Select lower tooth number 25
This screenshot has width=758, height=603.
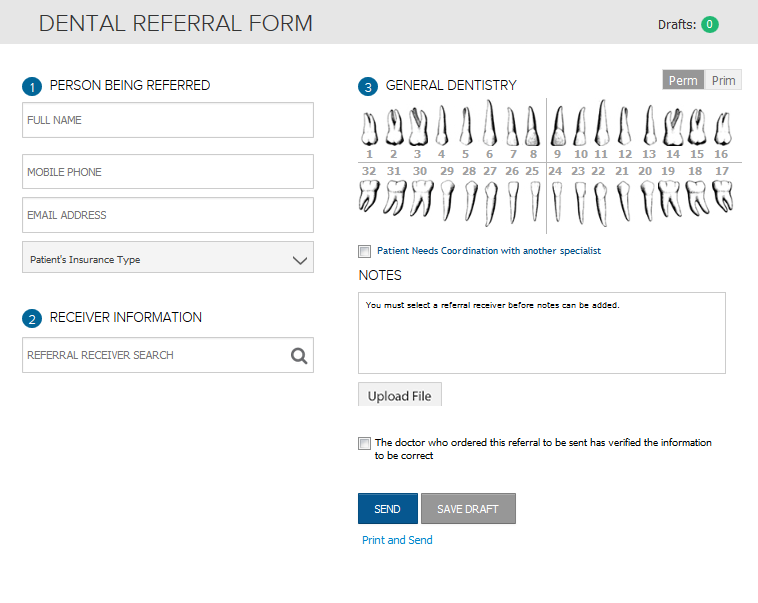click(534, 199)
